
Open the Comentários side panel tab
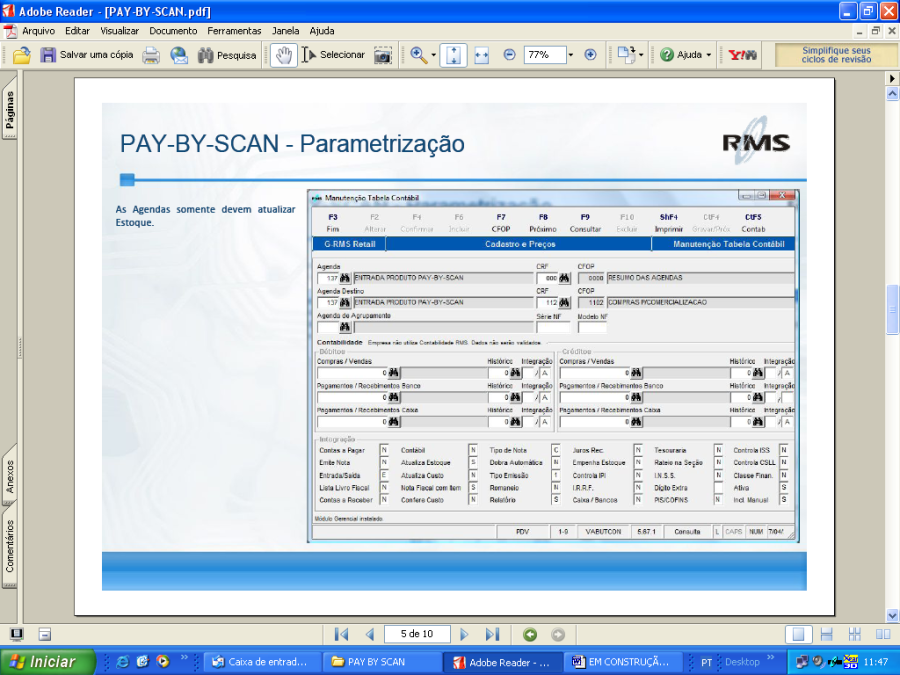[10, 546]
